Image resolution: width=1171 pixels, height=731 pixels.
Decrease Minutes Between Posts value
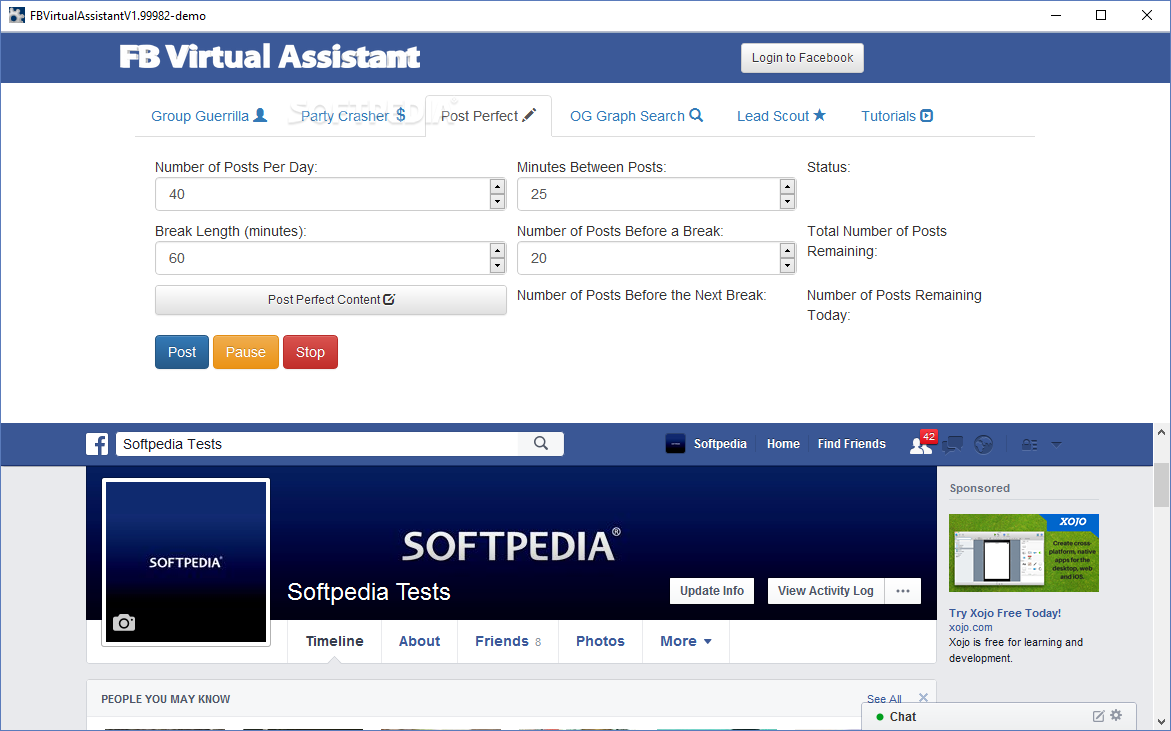point(787,202)
